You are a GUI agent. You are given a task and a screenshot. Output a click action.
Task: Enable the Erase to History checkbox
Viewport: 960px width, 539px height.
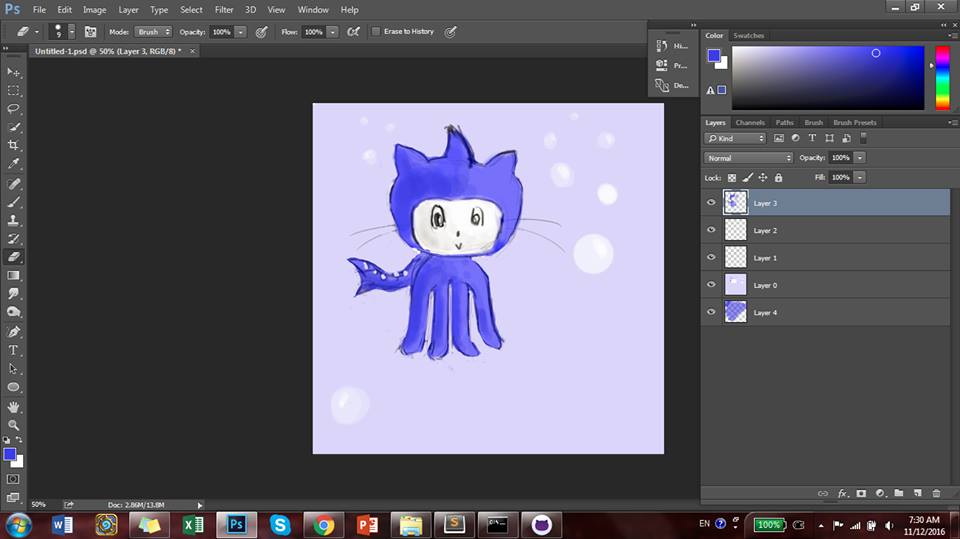(376, 32)
